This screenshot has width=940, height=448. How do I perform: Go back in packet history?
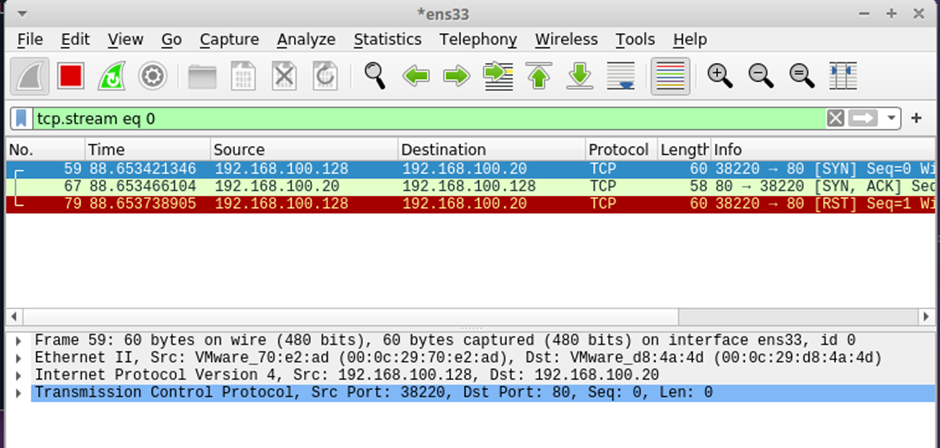(x=416, y=76)
